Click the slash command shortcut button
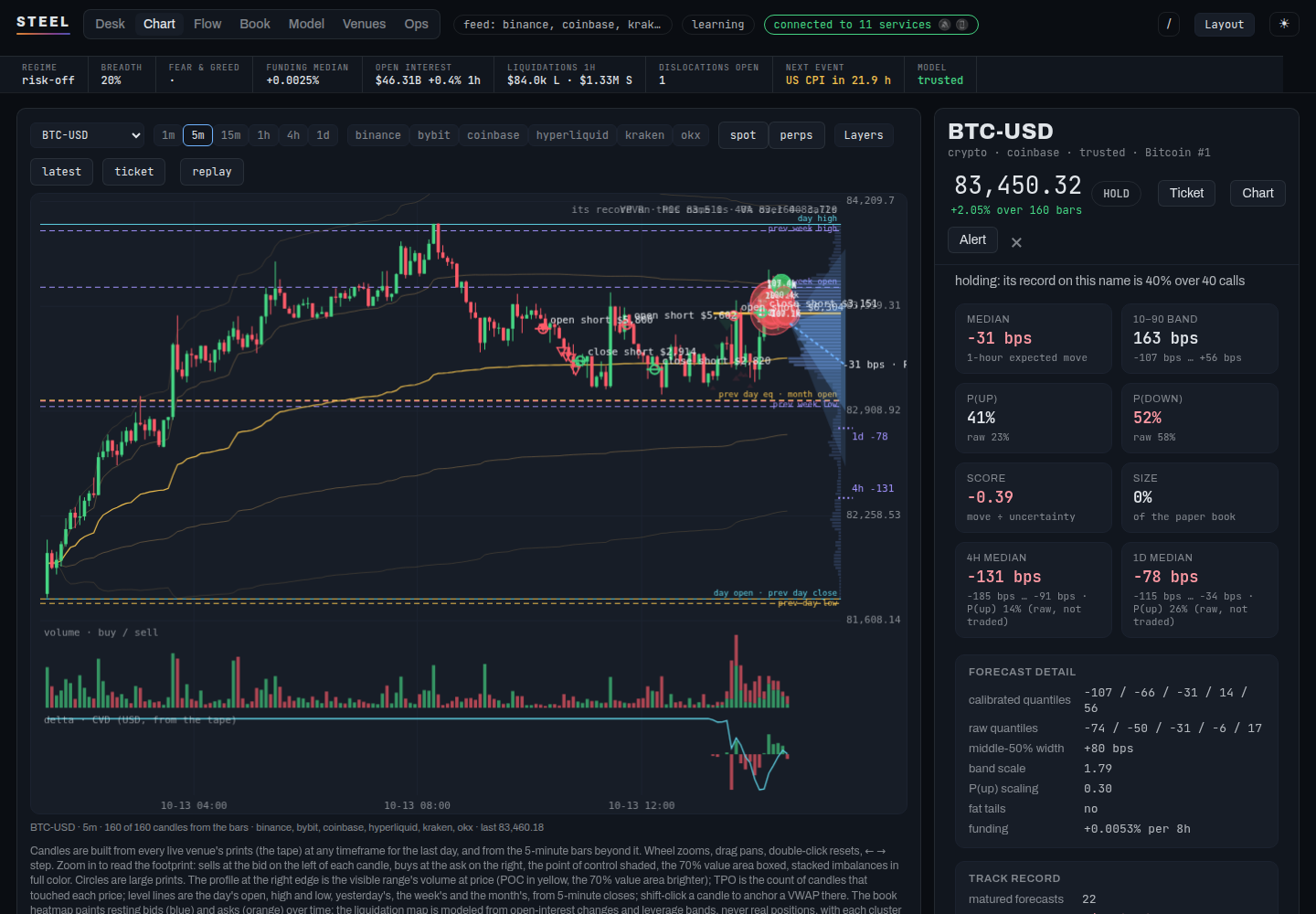 pyautogui.click(x=1169, y=25)
